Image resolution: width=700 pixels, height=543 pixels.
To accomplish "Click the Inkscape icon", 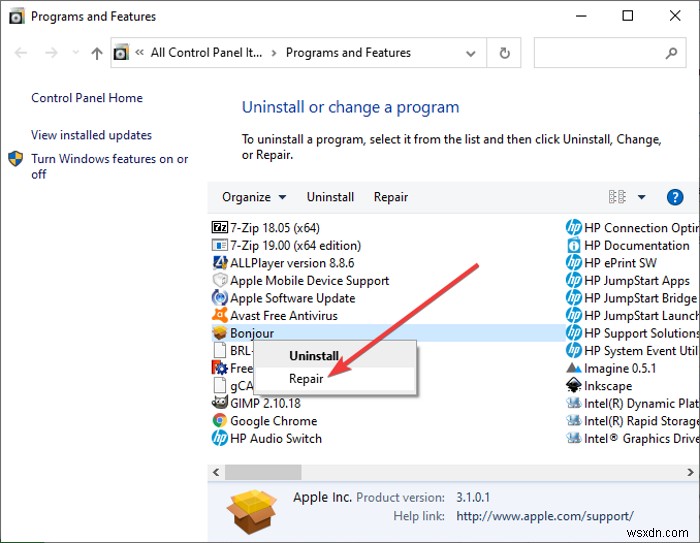I will click(x=574, y=385).
